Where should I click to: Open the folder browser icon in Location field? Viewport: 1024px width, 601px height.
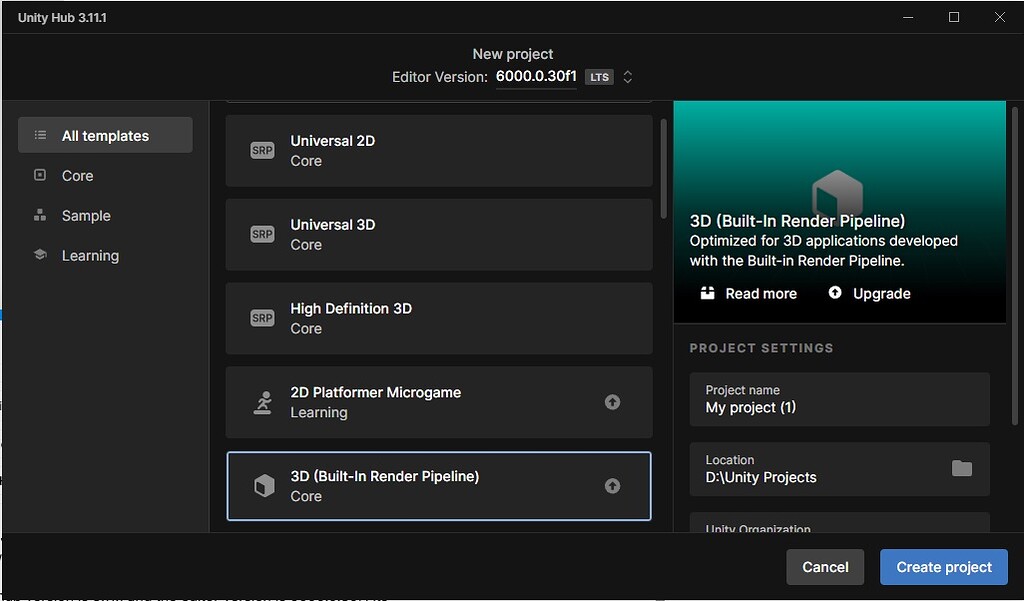[x=963, y=468]
